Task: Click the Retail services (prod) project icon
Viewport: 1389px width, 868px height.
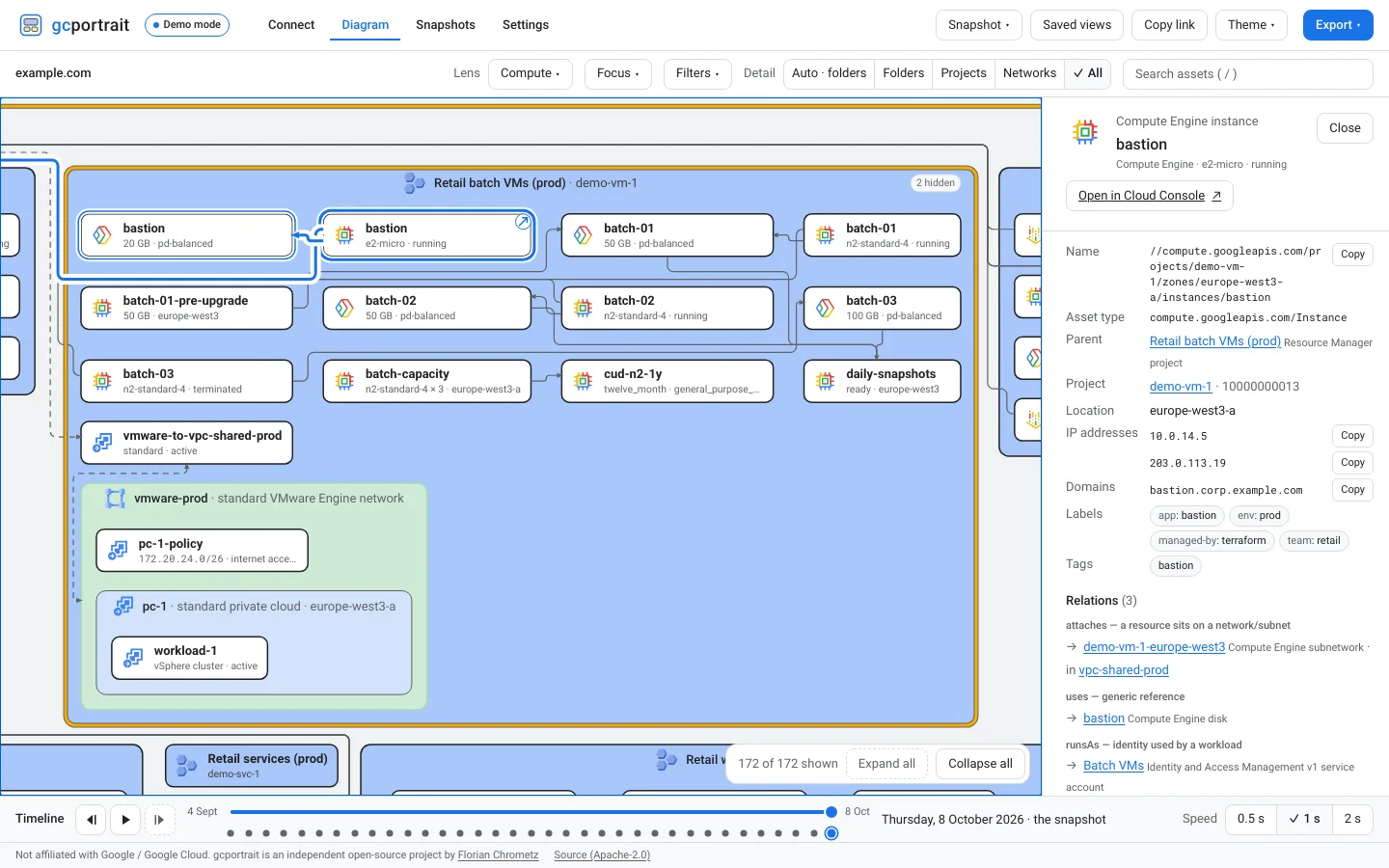Action: point(186,766)
